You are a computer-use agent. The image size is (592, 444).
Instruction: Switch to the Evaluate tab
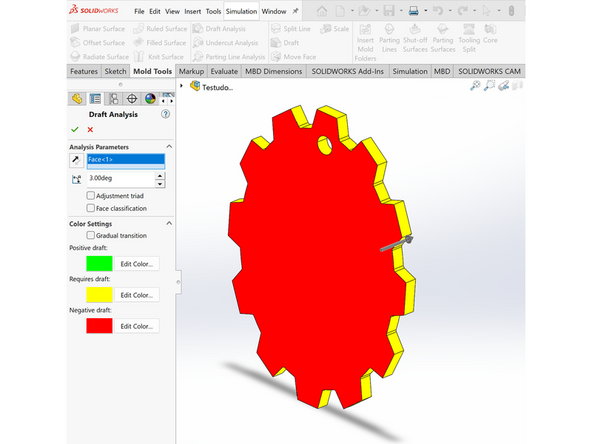224,71
